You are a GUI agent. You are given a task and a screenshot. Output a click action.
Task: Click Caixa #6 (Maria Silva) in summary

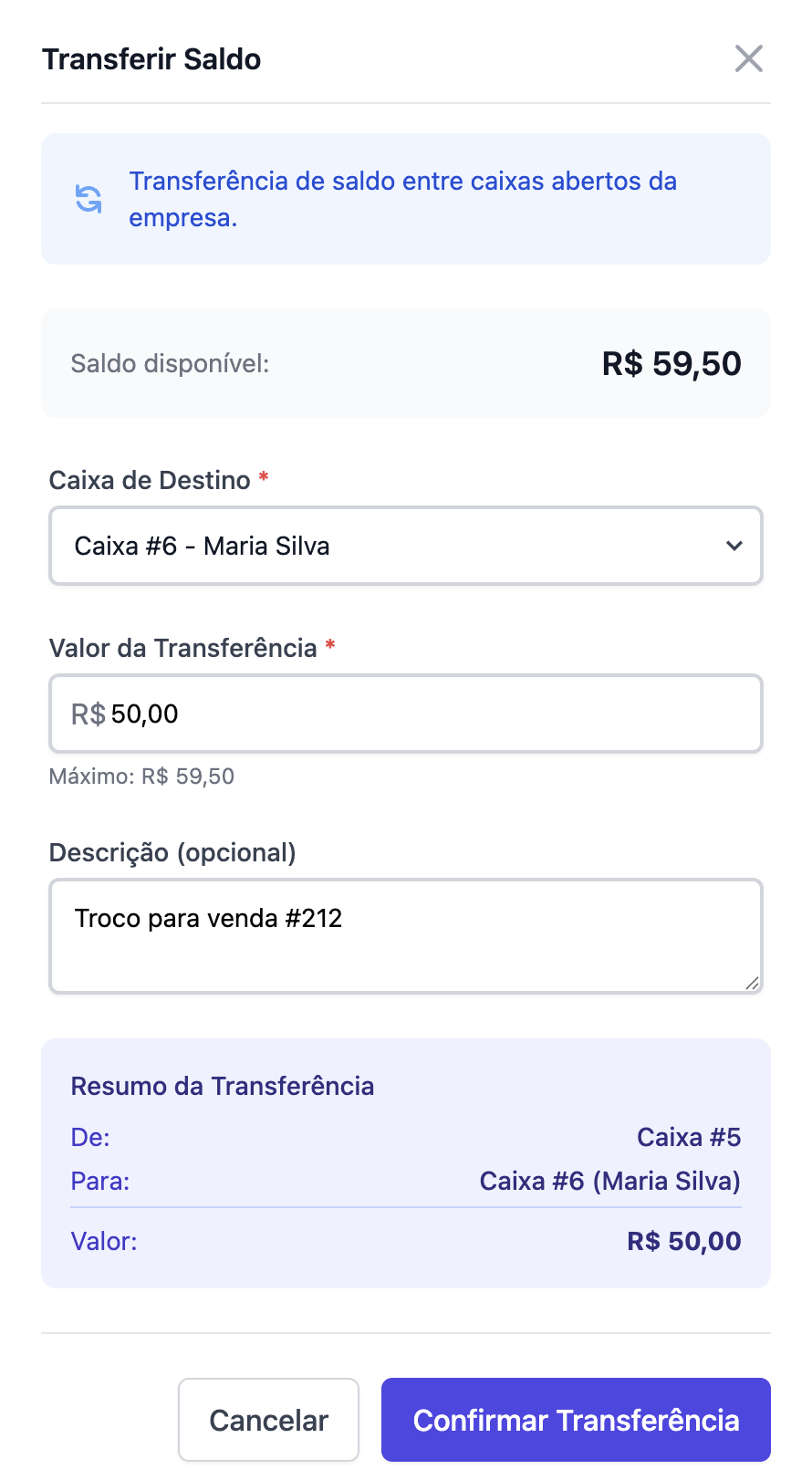point(609,1181)
